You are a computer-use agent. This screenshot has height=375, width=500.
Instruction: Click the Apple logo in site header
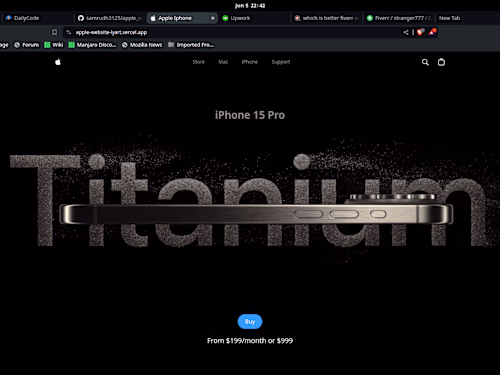pos(58,62)
